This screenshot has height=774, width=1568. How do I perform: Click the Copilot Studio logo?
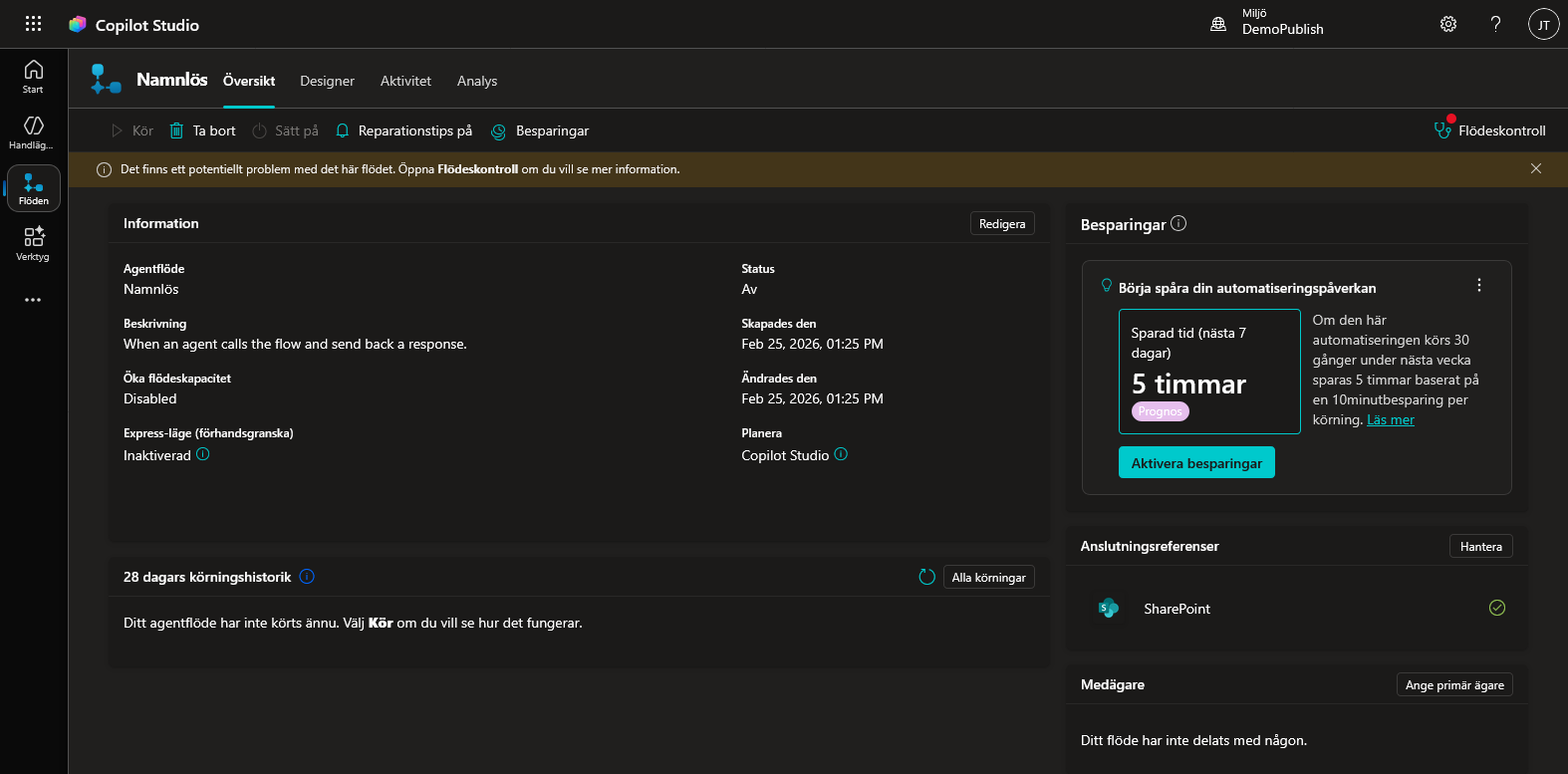(78, 24)
